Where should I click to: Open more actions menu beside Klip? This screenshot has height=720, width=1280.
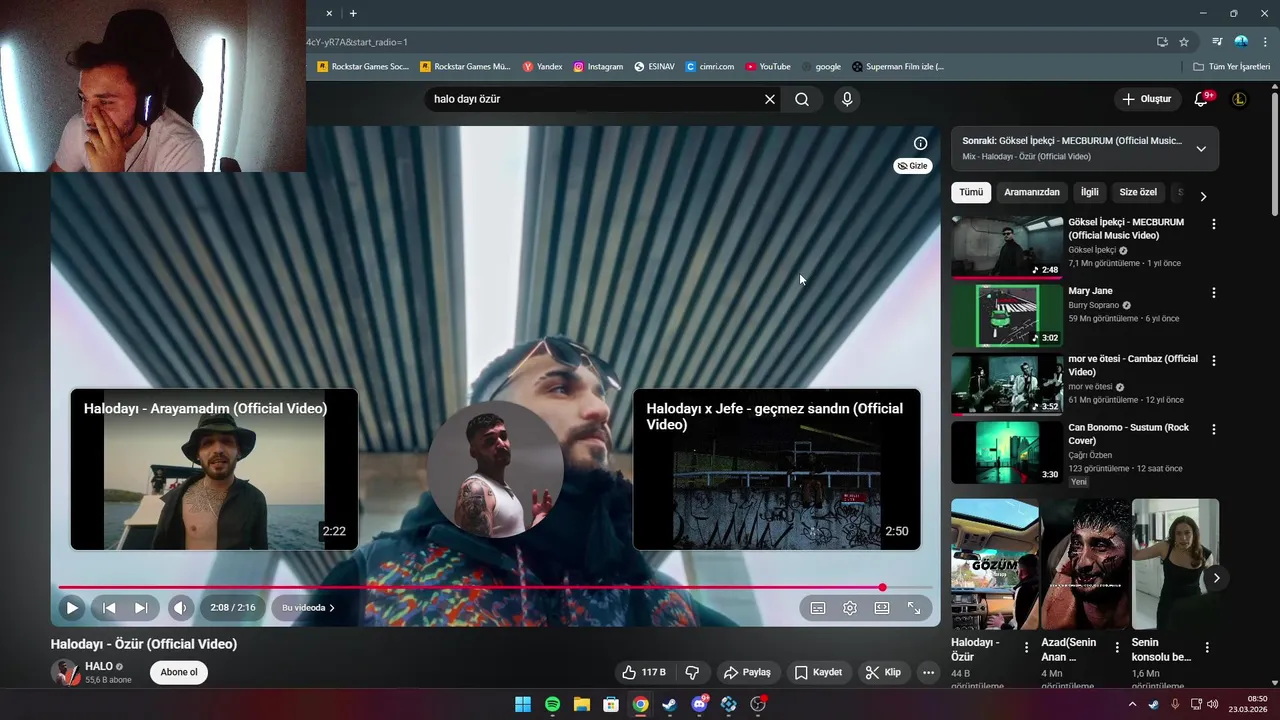[x=928, y=672]
